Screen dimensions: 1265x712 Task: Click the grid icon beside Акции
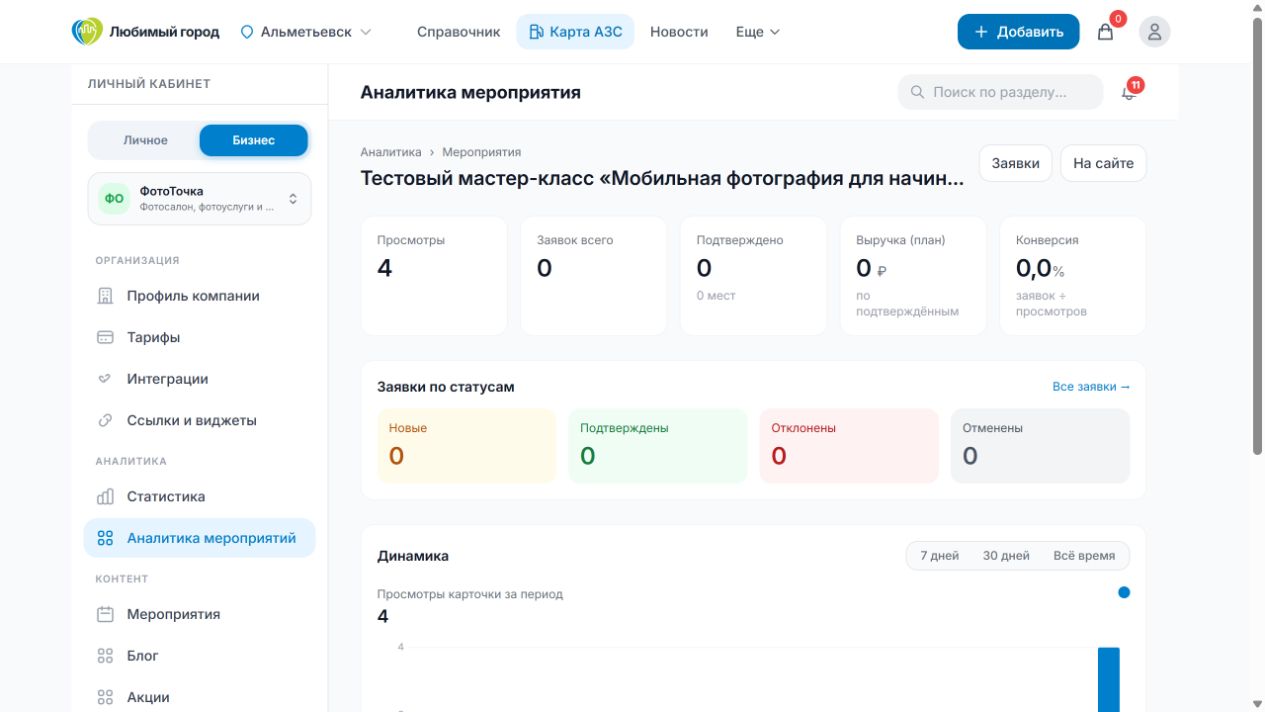click(x=105, y=697)
